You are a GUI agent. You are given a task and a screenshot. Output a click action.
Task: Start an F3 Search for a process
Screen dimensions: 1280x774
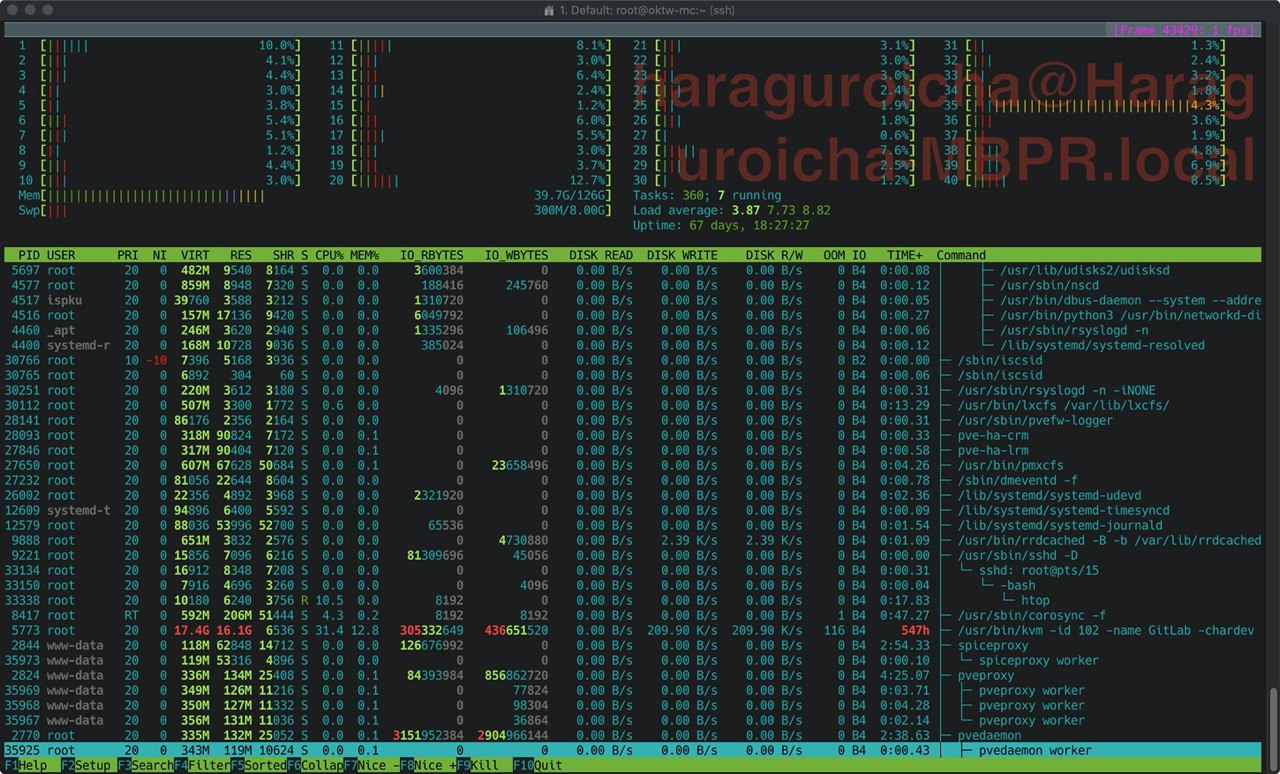point(145,766)
